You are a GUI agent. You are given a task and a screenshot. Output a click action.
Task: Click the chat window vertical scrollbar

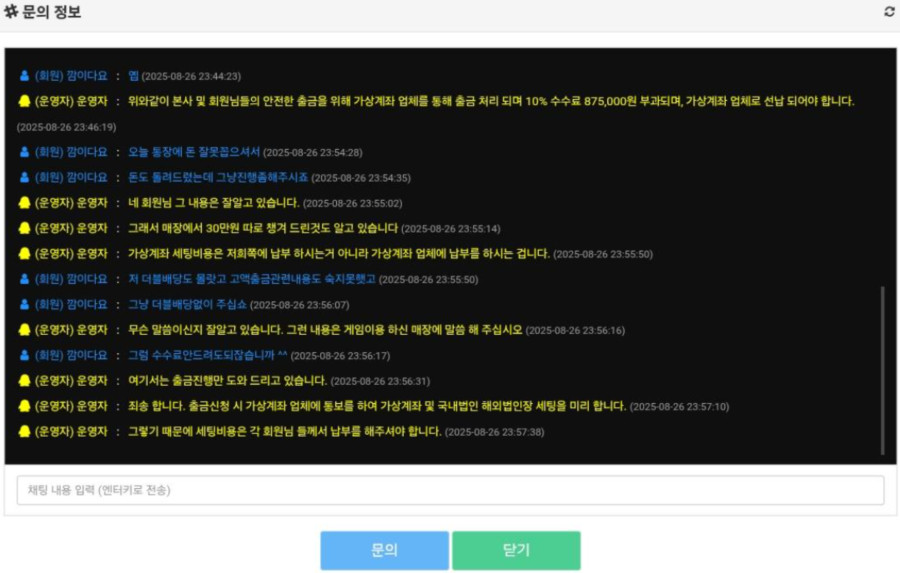[x=882, y=370]
